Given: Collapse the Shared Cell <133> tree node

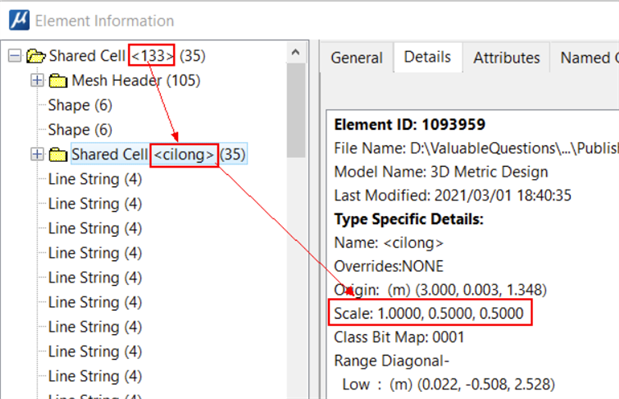Looking at the screenshot, I should click(15, 56).
